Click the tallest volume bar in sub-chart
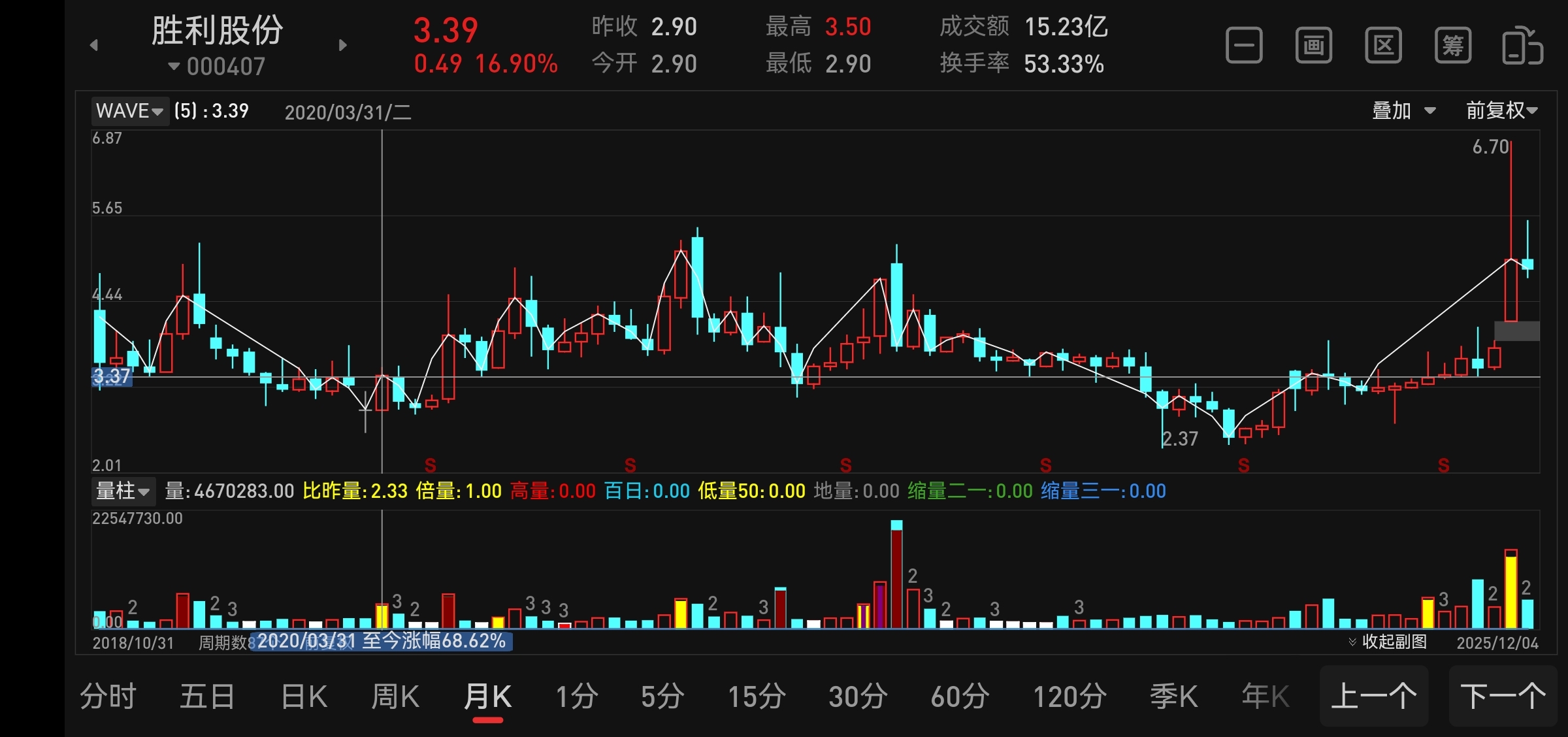The width and height of the screenshot is (1568, 737). [x=896, y=575]
